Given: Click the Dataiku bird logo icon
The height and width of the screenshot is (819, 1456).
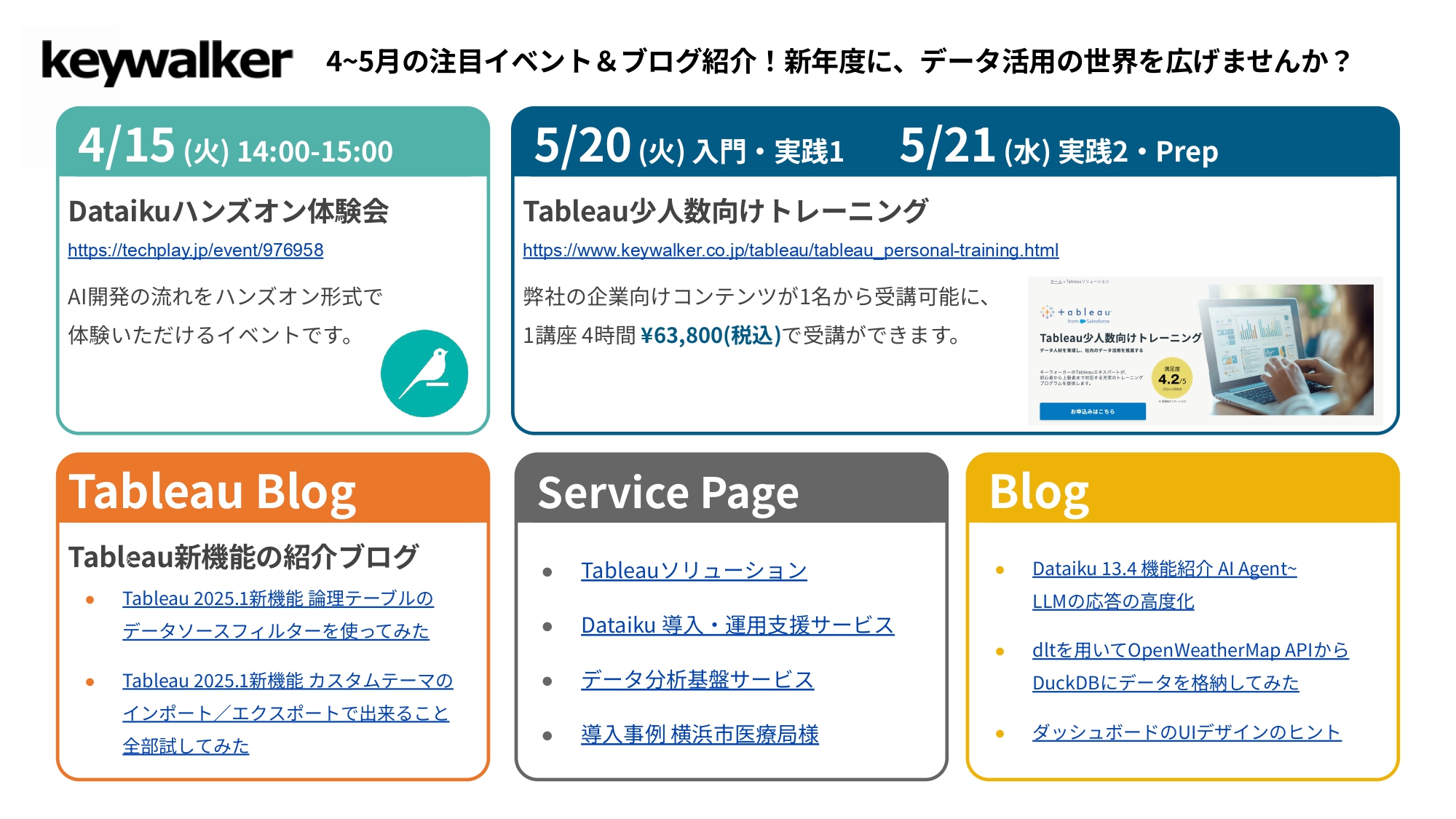Looking at the screenshot, I should pyautogui.click(x=424, y=373).
